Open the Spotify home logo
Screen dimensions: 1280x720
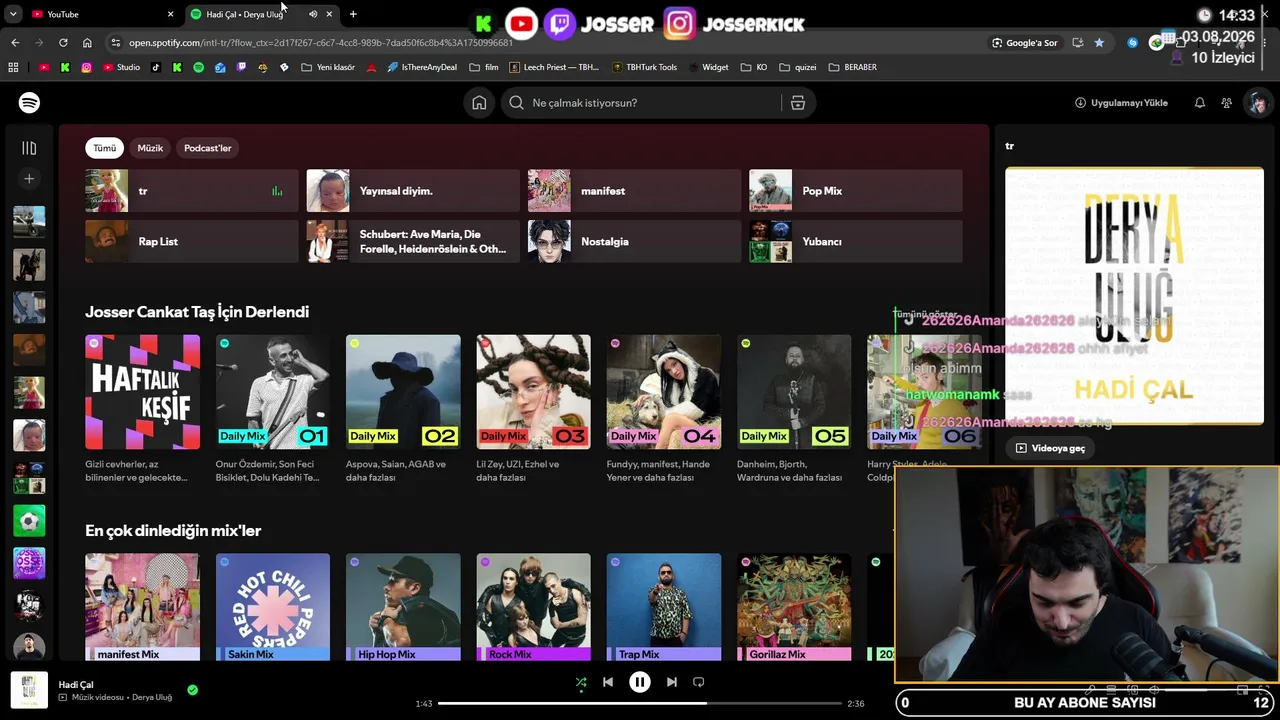pos(29,103)
